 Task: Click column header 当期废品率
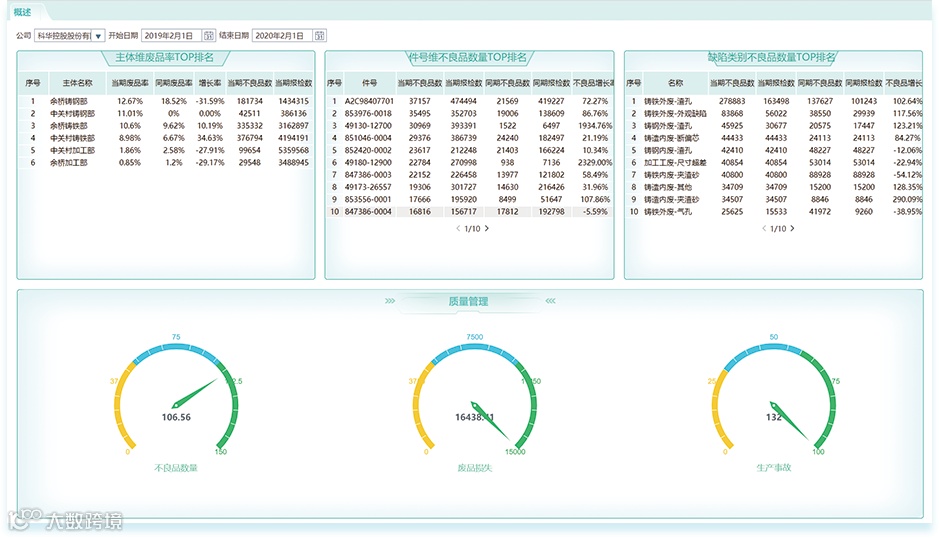[x=130, y=83]
